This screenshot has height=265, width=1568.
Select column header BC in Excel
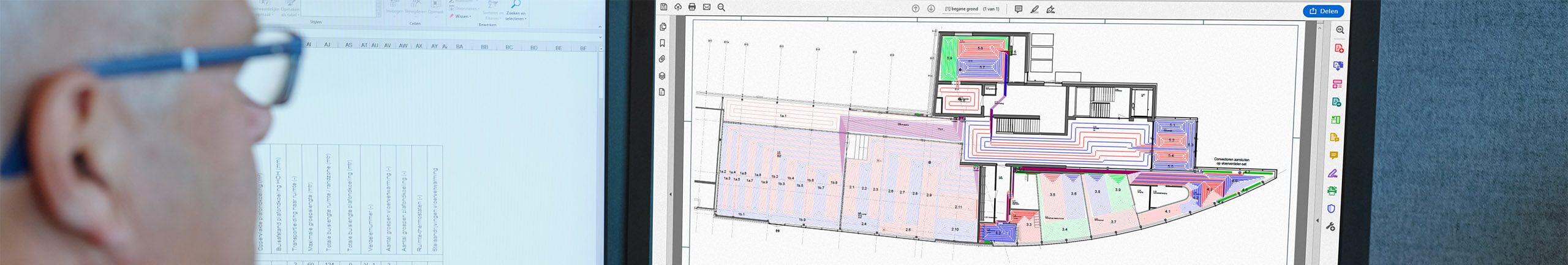[x=509, y=47]
